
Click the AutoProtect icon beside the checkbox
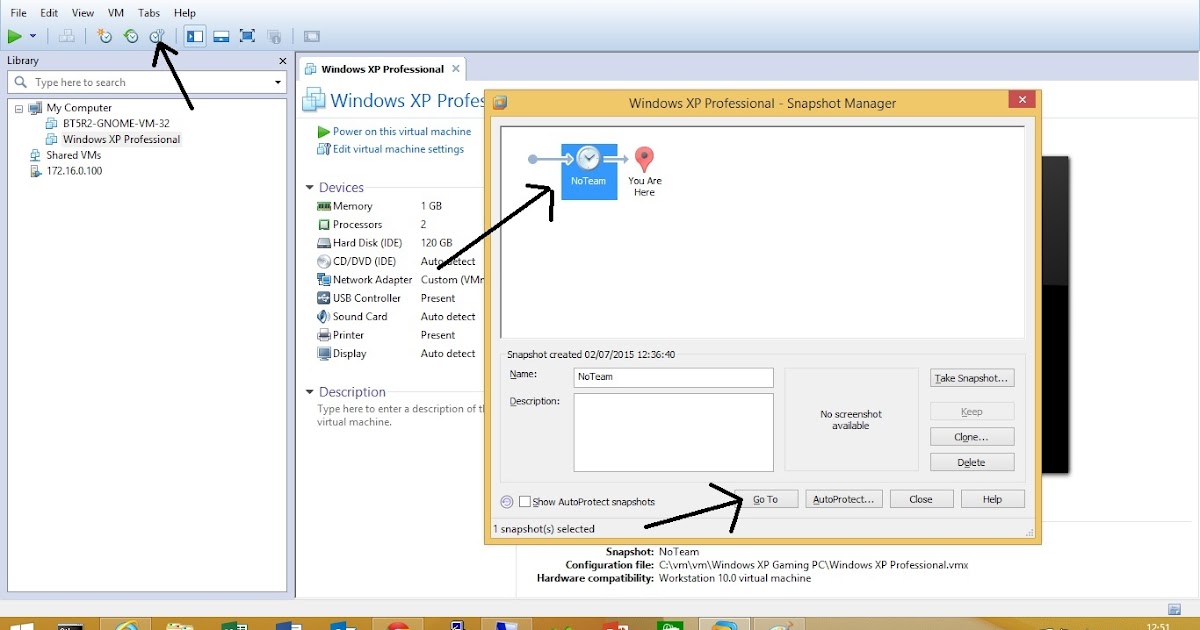506,502
